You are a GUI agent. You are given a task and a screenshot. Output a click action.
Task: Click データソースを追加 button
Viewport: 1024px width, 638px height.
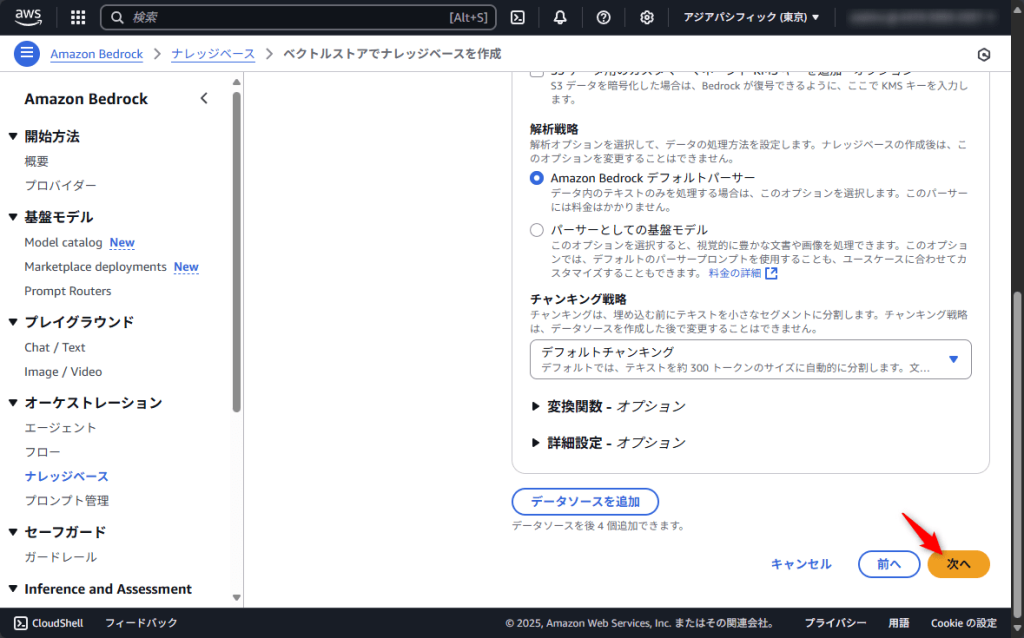point(585,502)
